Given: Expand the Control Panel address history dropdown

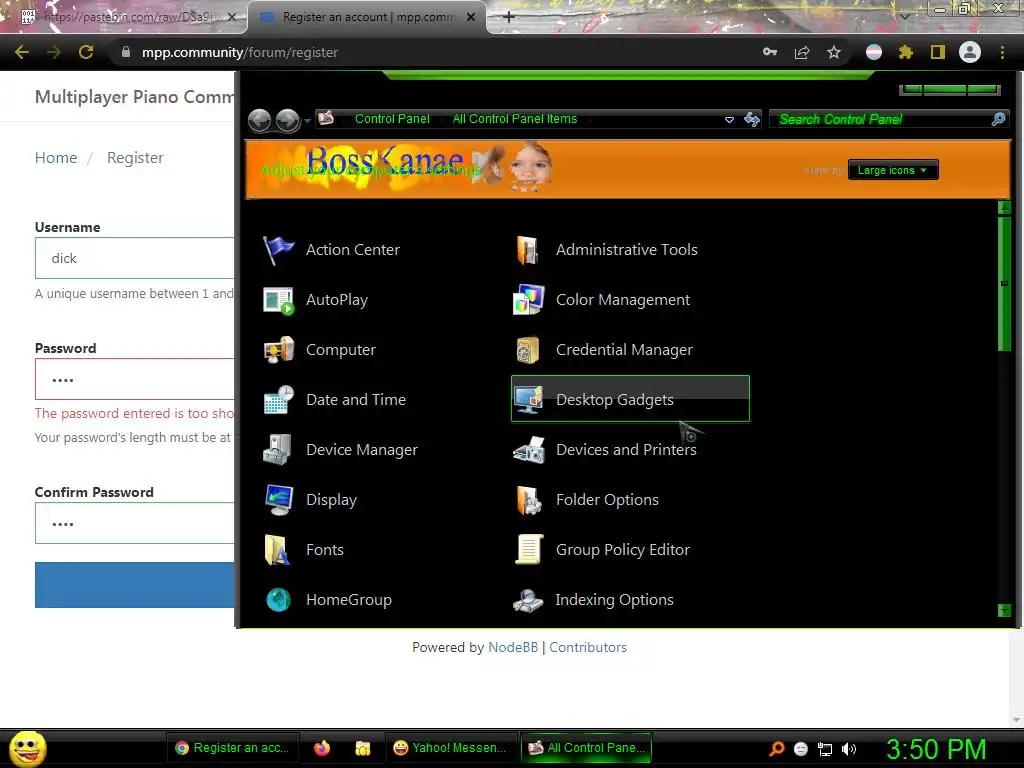Looking at the screenshot, I should click(x=729, y=120).
